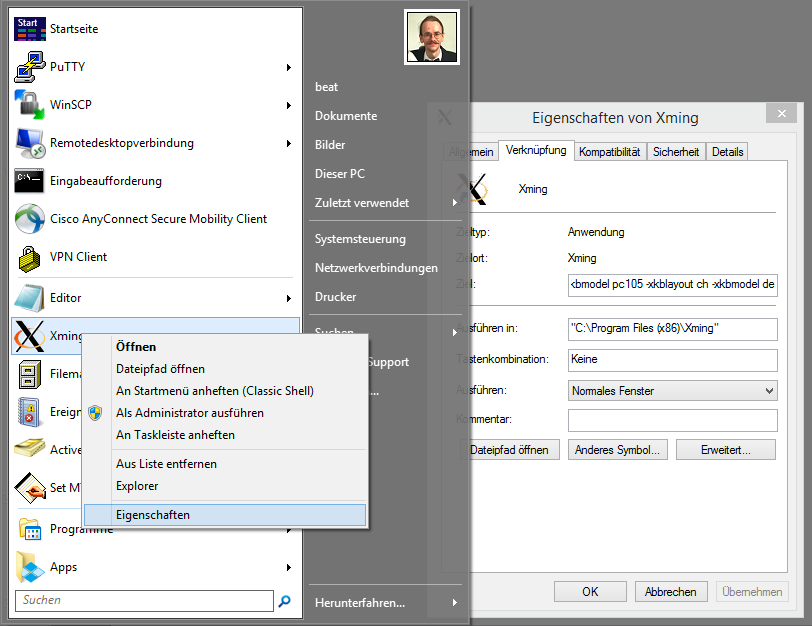Choose Eigenschaften in the context menu
The height and width of the screenshot is (626, 812).
[x=225, y=515]
